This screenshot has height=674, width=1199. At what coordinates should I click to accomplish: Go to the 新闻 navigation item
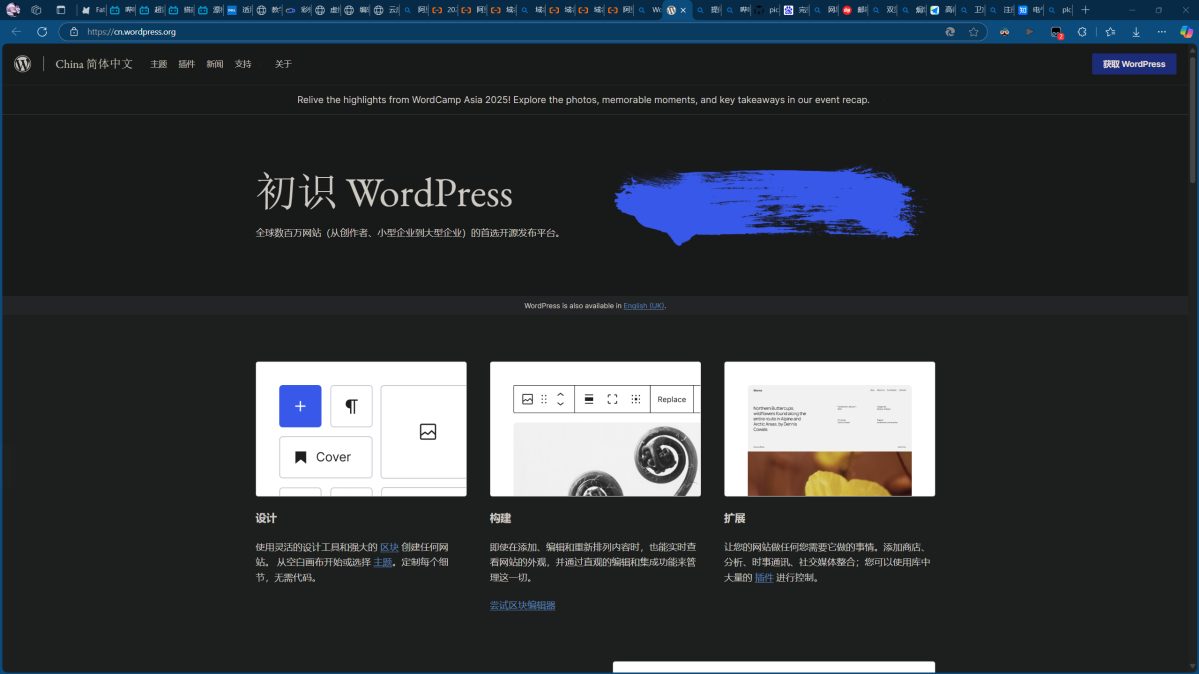215,64
